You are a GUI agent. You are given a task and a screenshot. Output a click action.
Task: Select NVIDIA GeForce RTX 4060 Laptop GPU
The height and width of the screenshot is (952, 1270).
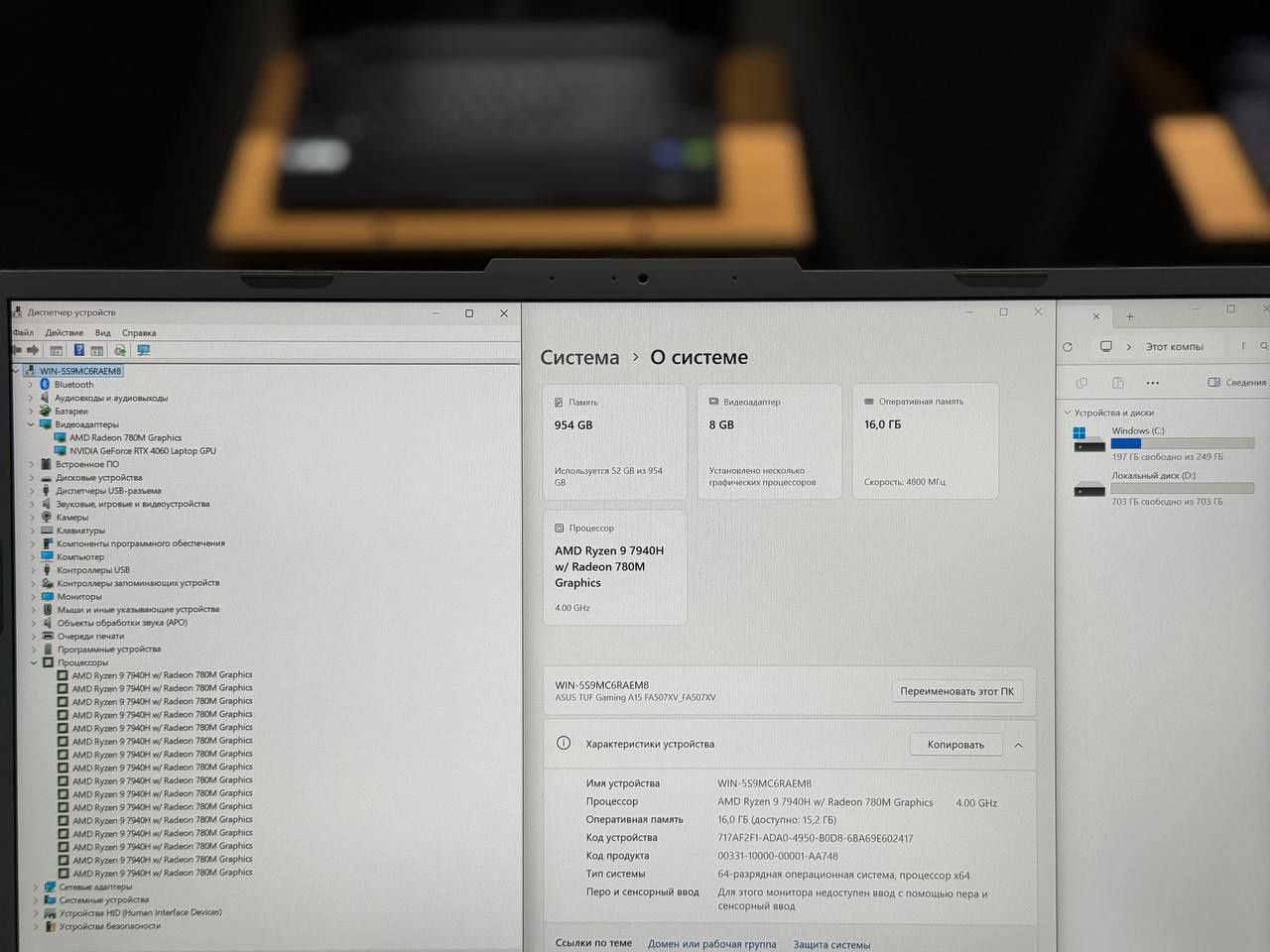[x=143, y=450]
